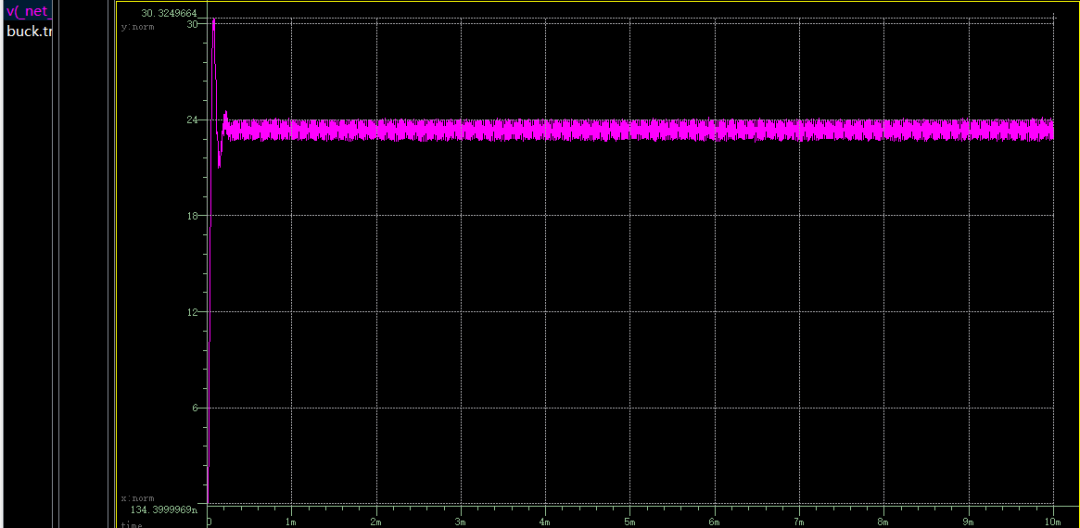Click the cursor value 30.3249664 readout
The width and height of the screenshot is (1080, 528).
point(169,13)
